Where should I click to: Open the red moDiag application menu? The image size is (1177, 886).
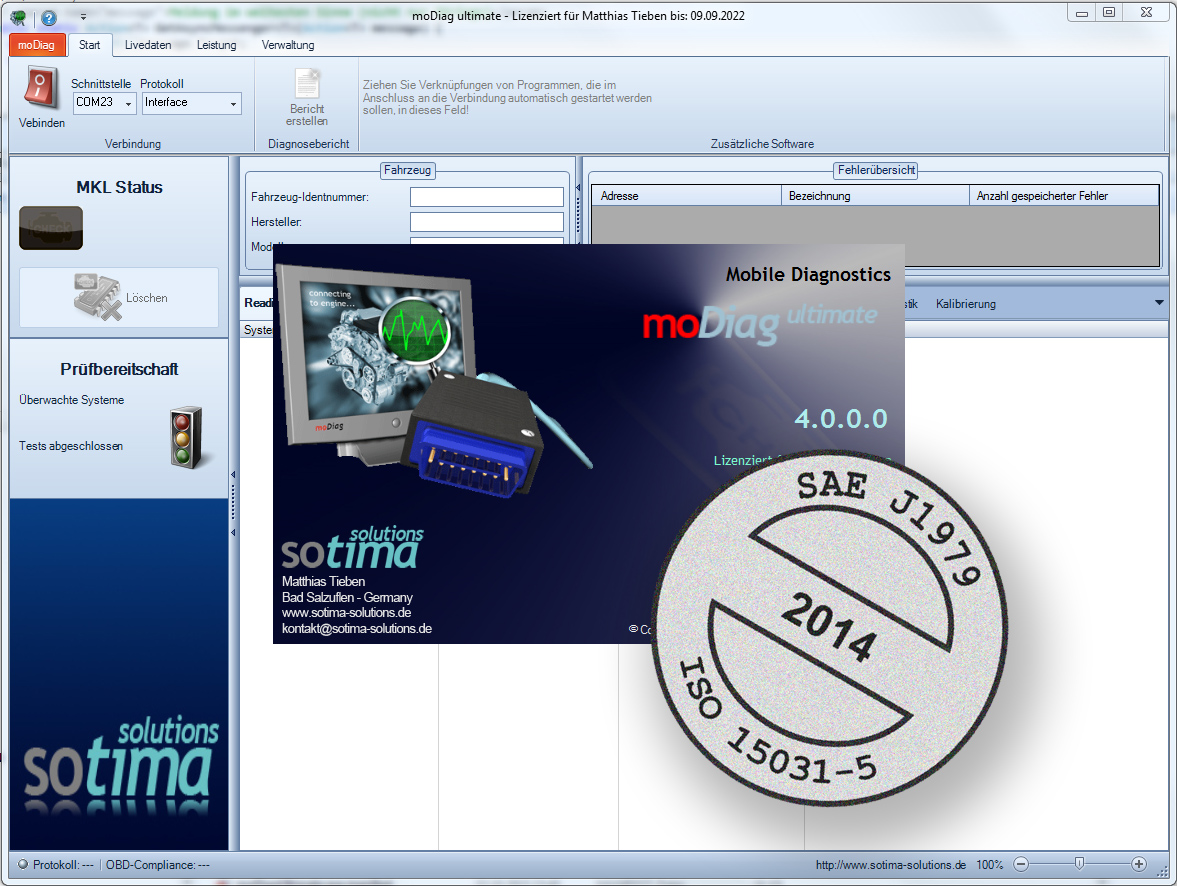tap(37, 45)
